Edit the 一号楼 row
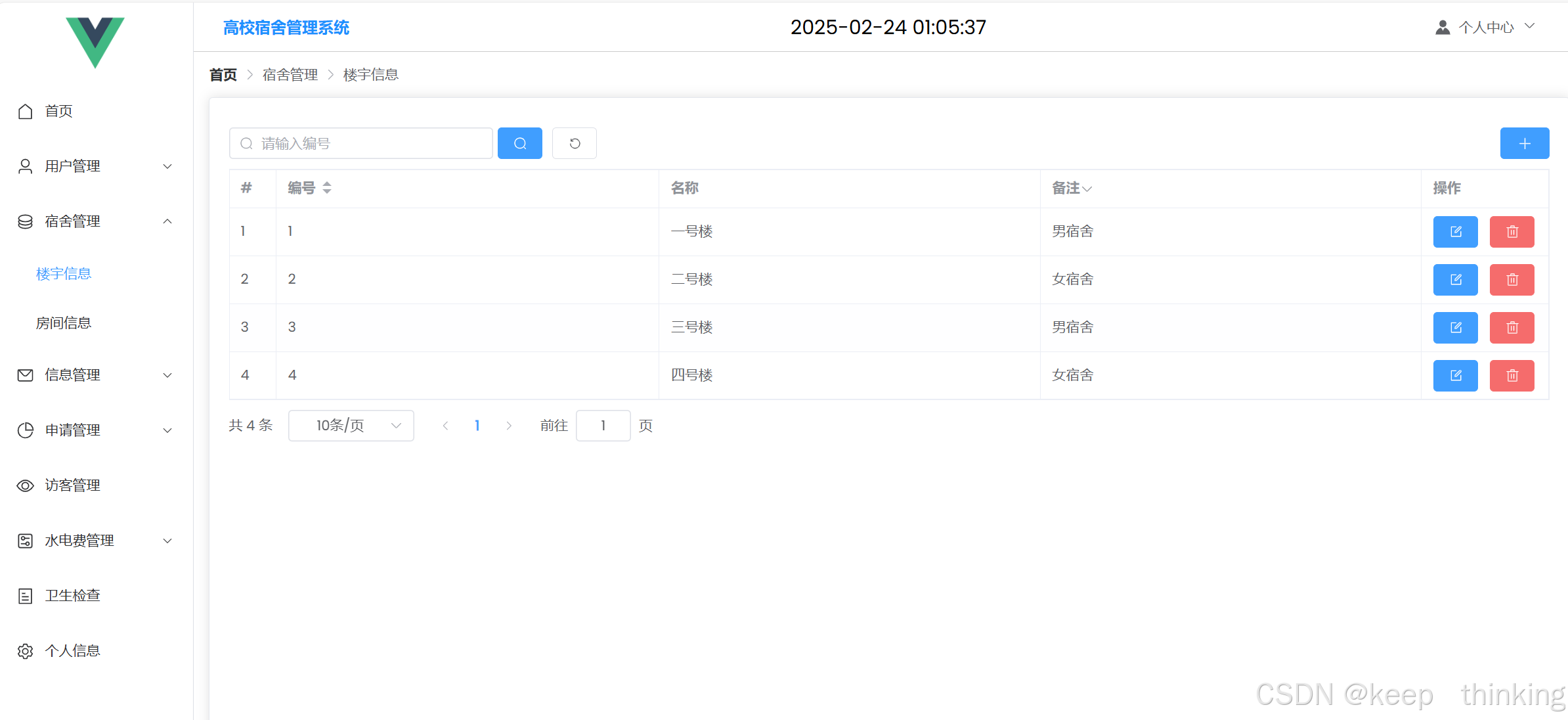Viewport: 1568px width, 720px height. tap(1455, 232)
